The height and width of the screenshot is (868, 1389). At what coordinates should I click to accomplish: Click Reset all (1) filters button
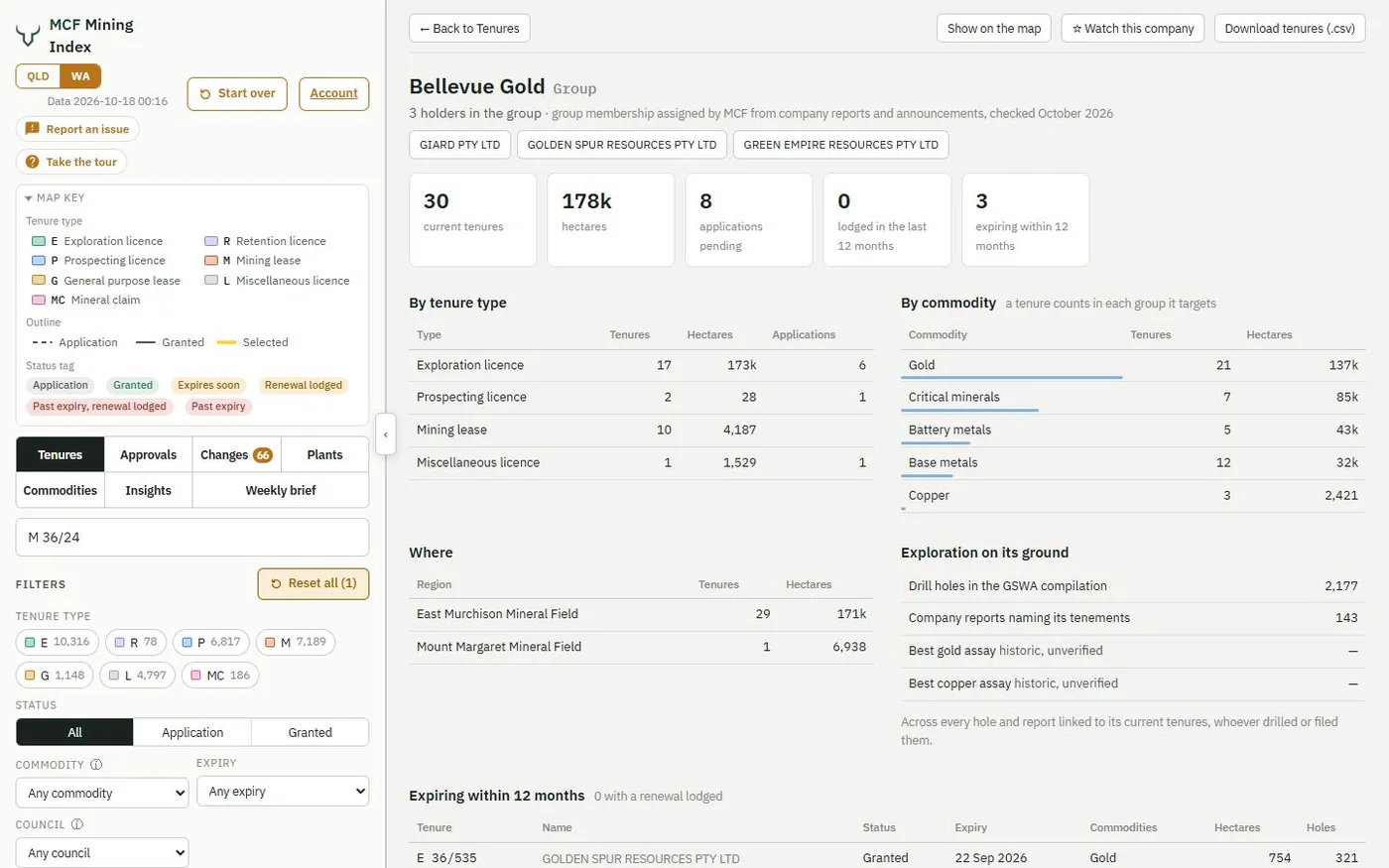[x=314, y=583]
